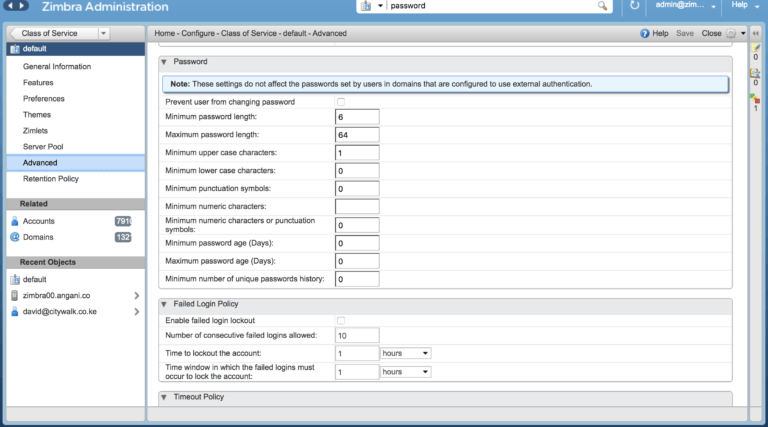Open Time to lockout hours dropdown

point(406,353)
